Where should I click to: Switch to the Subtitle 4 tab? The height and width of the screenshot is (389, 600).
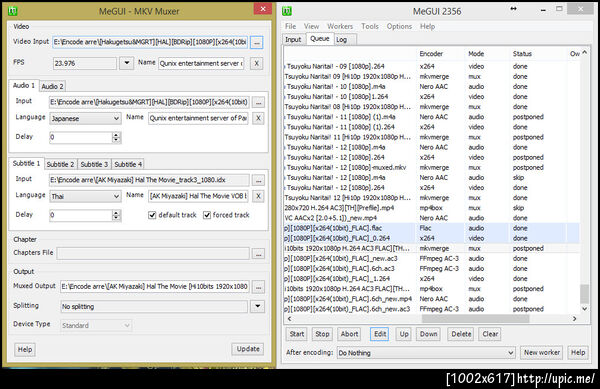pyautogui.click(x=128, y=164)
